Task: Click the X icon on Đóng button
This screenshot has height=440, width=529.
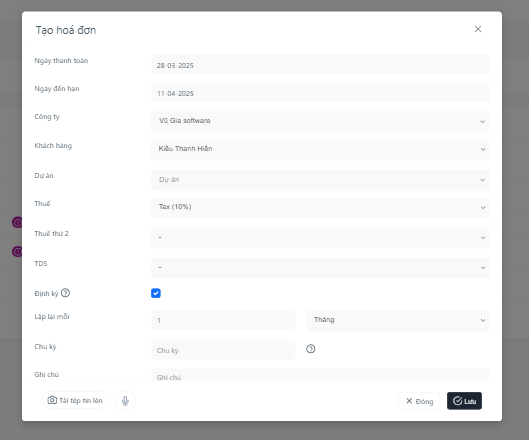Action: point(409,401)
